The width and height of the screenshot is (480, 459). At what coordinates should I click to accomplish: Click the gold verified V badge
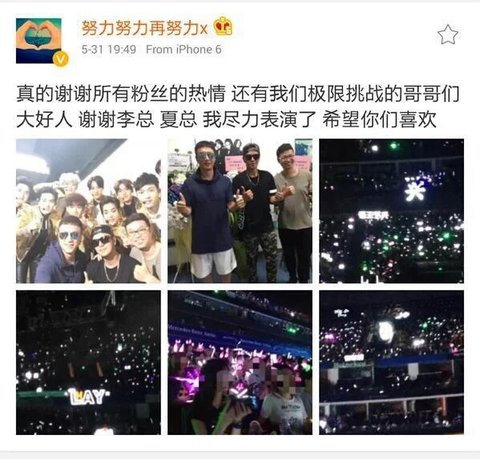coord(61,60)
